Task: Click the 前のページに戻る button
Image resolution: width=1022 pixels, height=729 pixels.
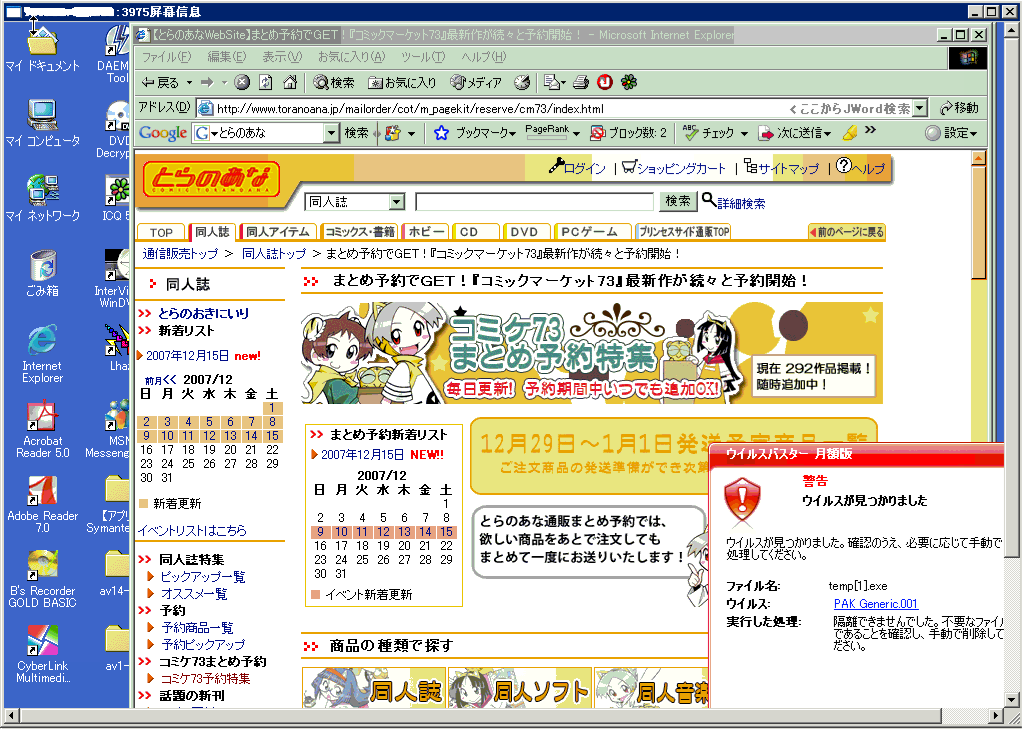Action: [x=846, y=232]
